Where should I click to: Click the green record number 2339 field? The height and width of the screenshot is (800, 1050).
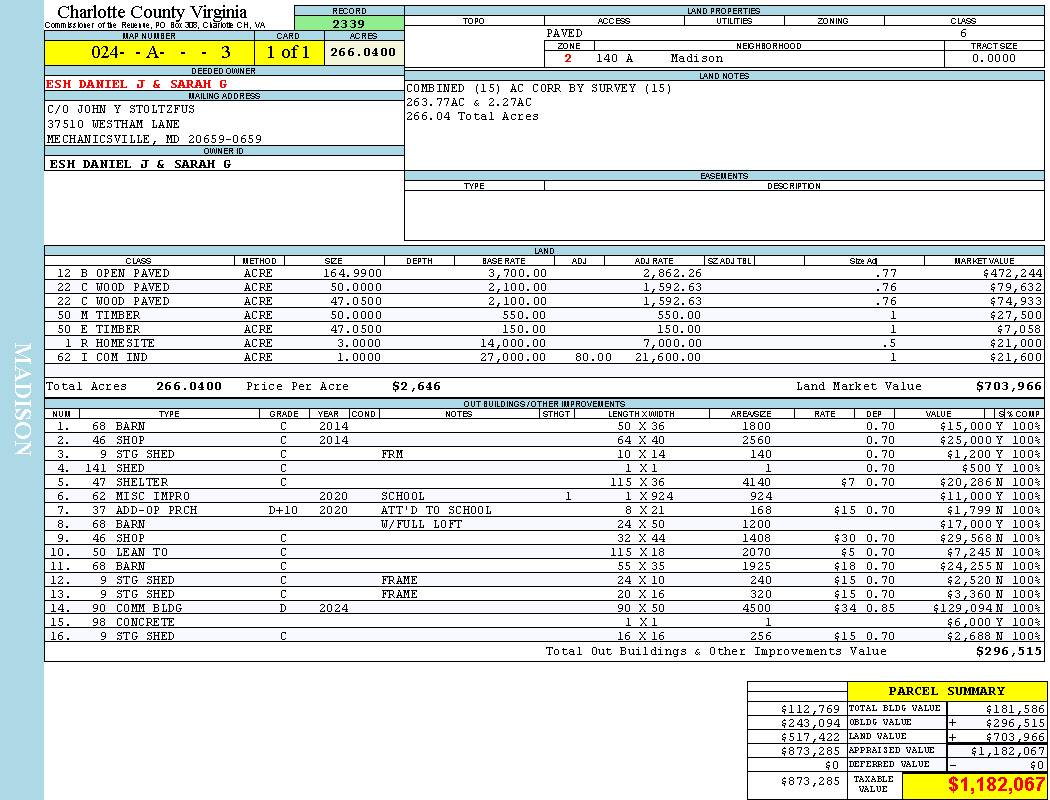pos(349,23)
